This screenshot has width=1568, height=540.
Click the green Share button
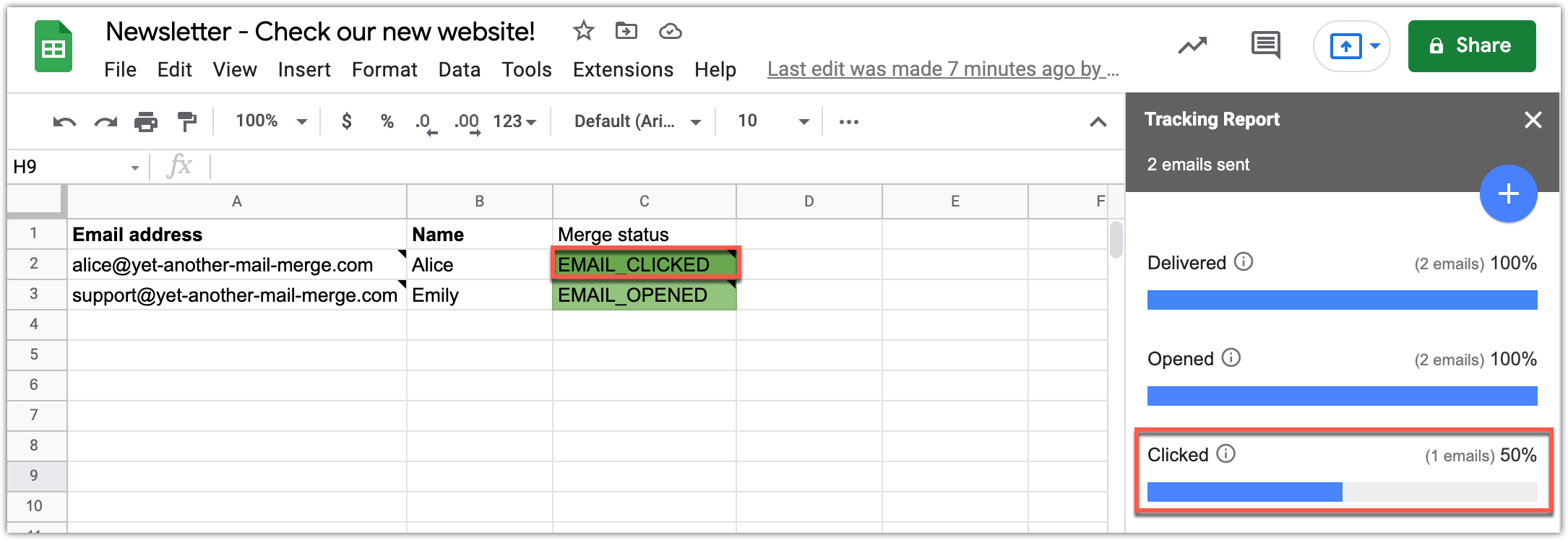1471,46
